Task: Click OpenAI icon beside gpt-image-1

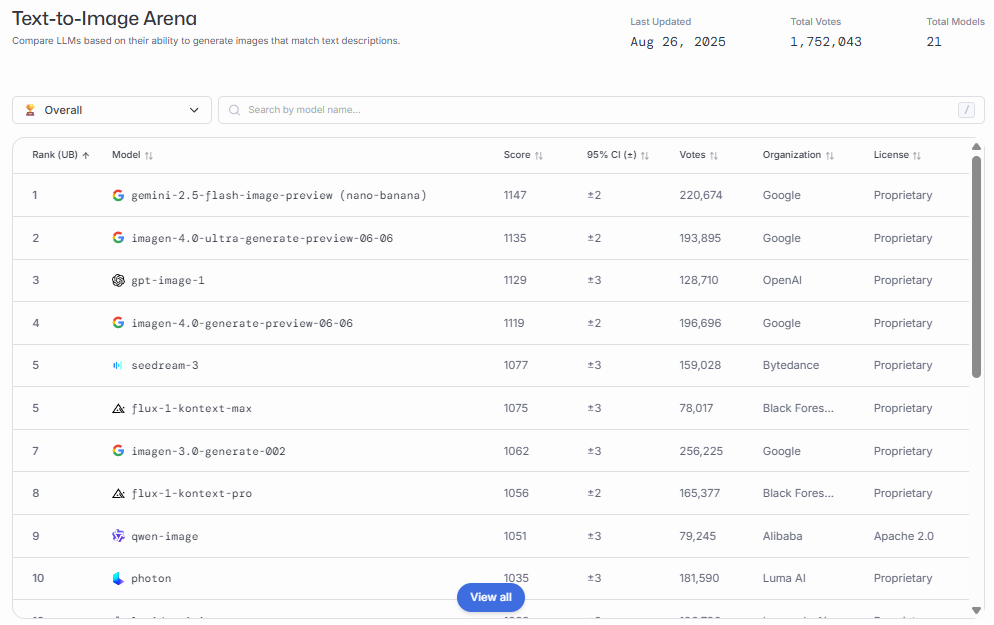Action: point(118,280)
